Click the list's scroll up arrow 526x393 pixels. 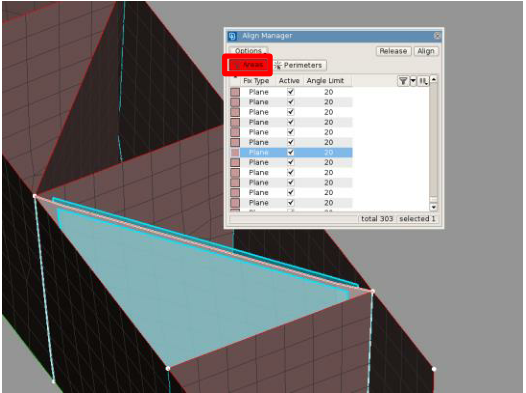pos(433,79)
